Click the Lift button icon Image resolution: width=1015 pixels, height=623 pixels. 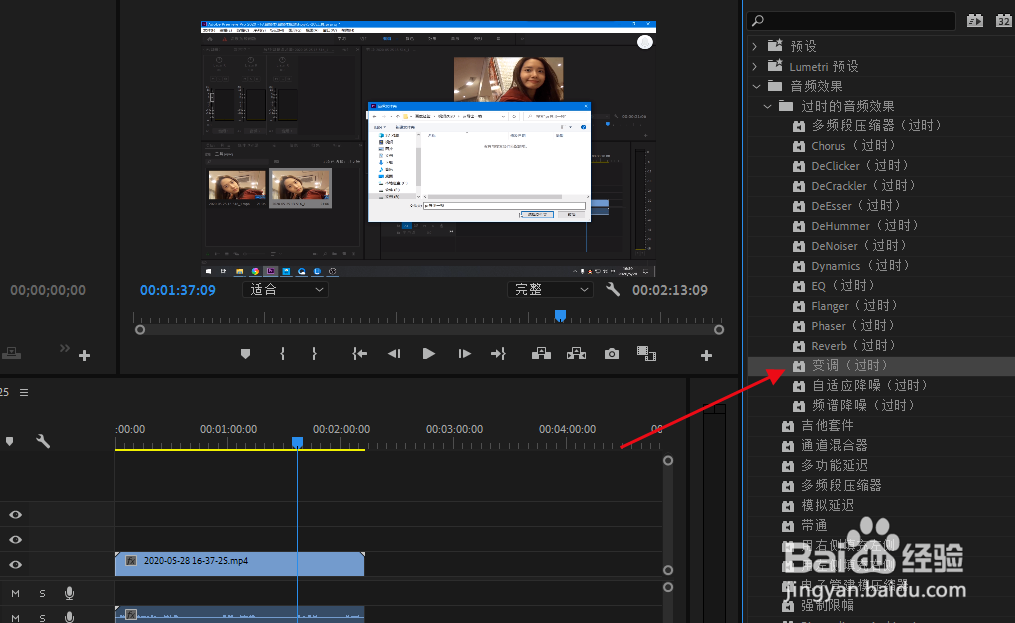click(x=541, y=354)
